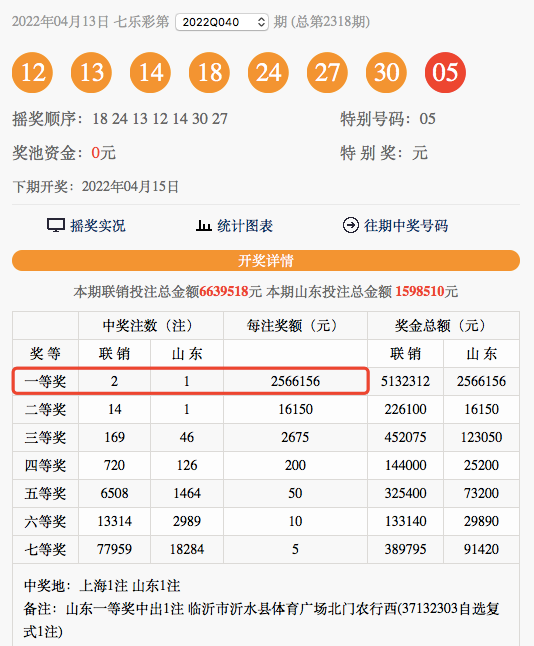Viewport: 534px width, 646px height.
Task: Click fifth prize total 325400
Action: point(405,493)
